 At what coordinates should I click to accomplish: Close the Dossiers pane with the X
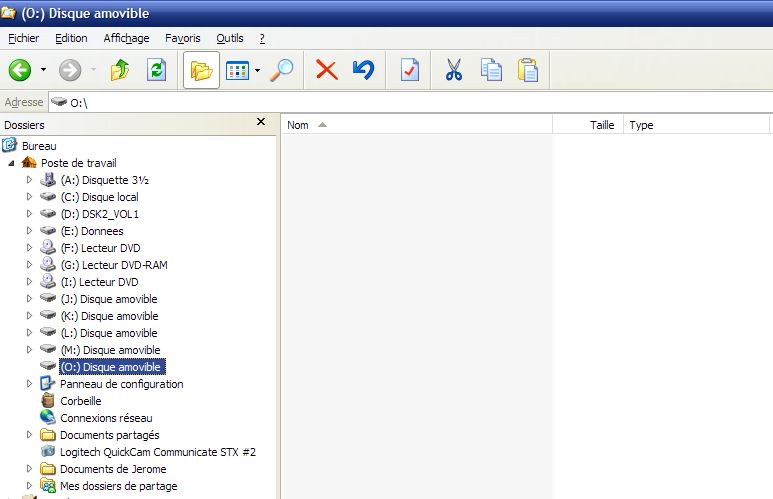pyautogui.click(x=261, y=122)
